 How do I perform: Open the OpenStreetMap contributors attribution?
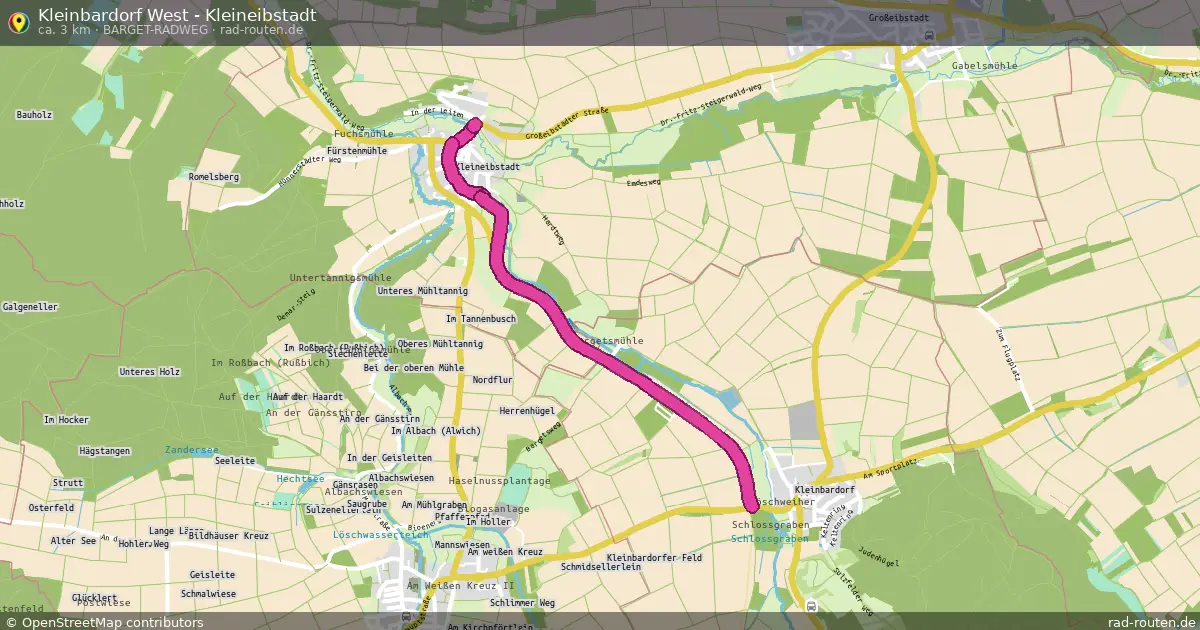pos(104,622)
